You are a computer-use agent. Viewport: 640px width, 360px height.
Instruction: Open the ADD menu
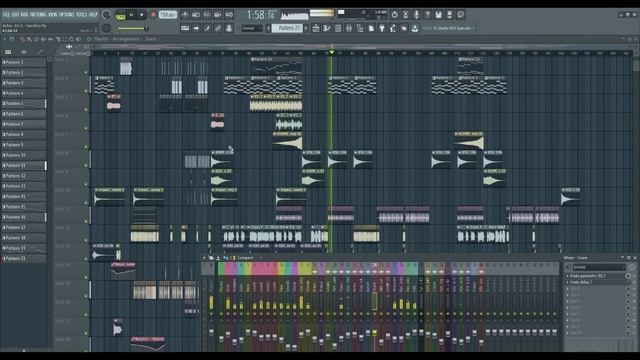click(24, 15)
